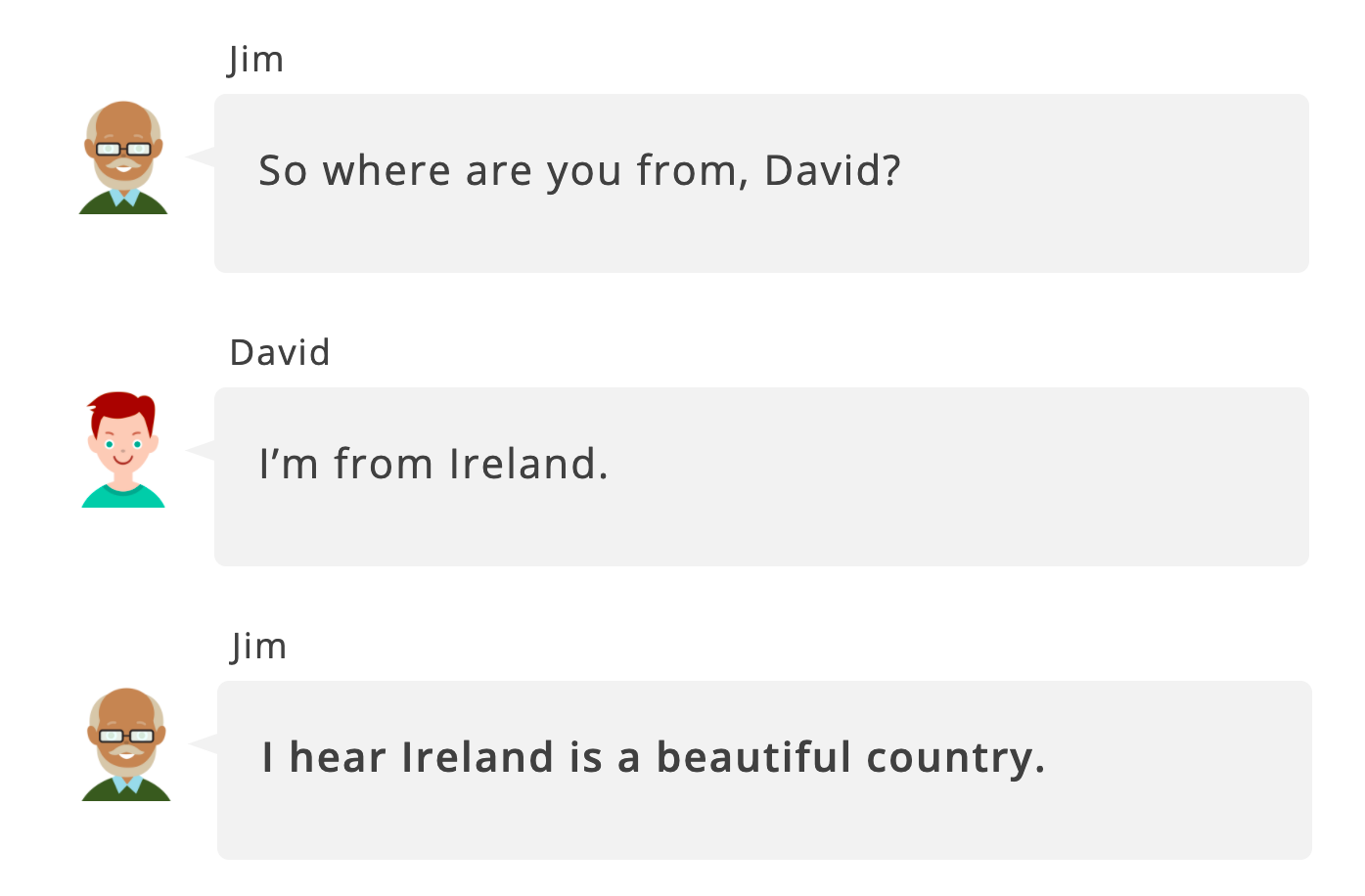1365x896 pixels.
Task: Click the 'Jim' name above the last message
Action: 258,647
